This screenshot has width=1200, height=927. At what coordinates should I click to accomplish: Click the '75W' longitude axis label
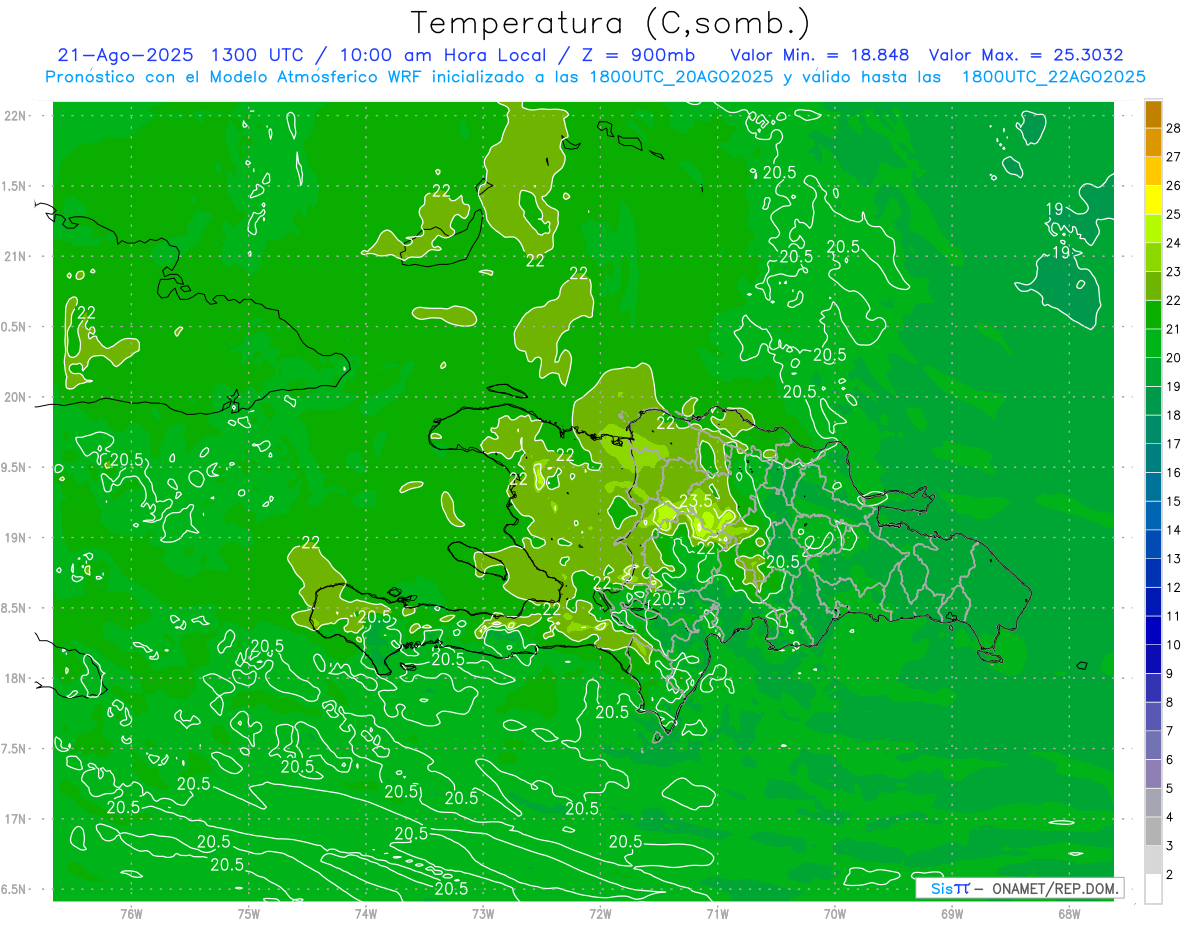(248, 914)
